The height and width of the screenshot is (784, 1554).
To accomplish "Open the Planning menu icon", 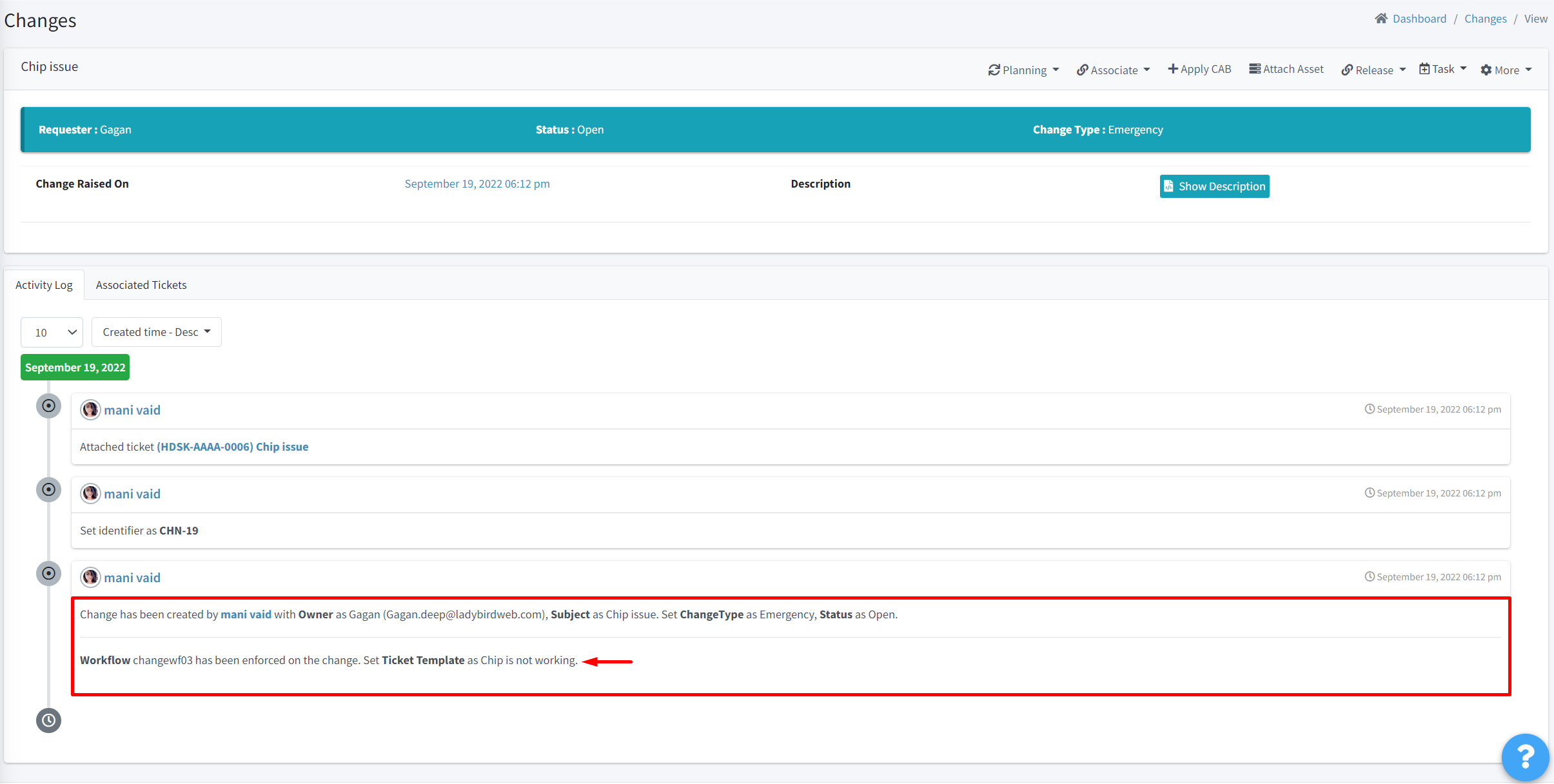I will (x=995, y=69).
